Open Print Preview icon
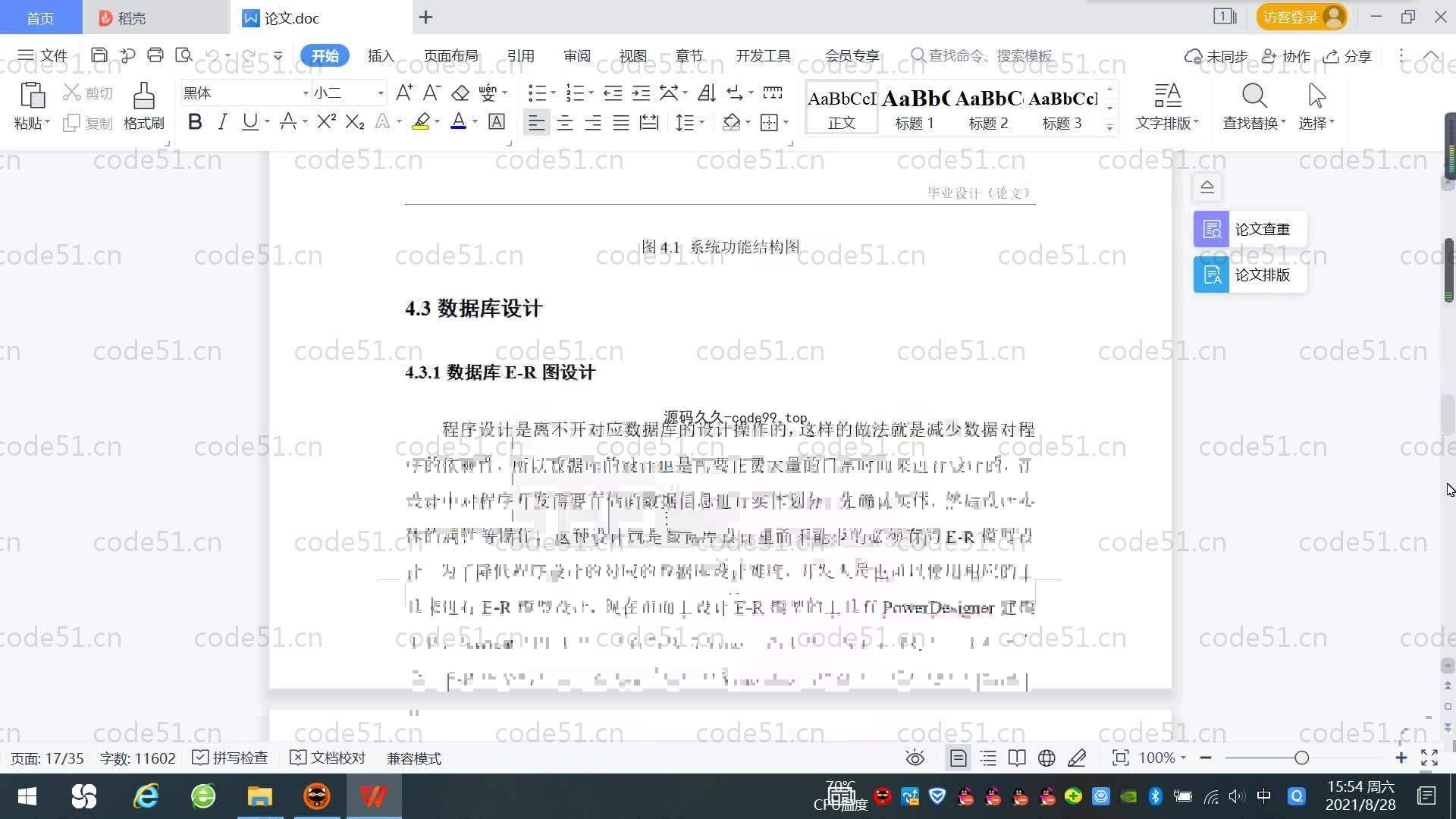The height and width of the screenshot is (819, 1456). point(184,55)
